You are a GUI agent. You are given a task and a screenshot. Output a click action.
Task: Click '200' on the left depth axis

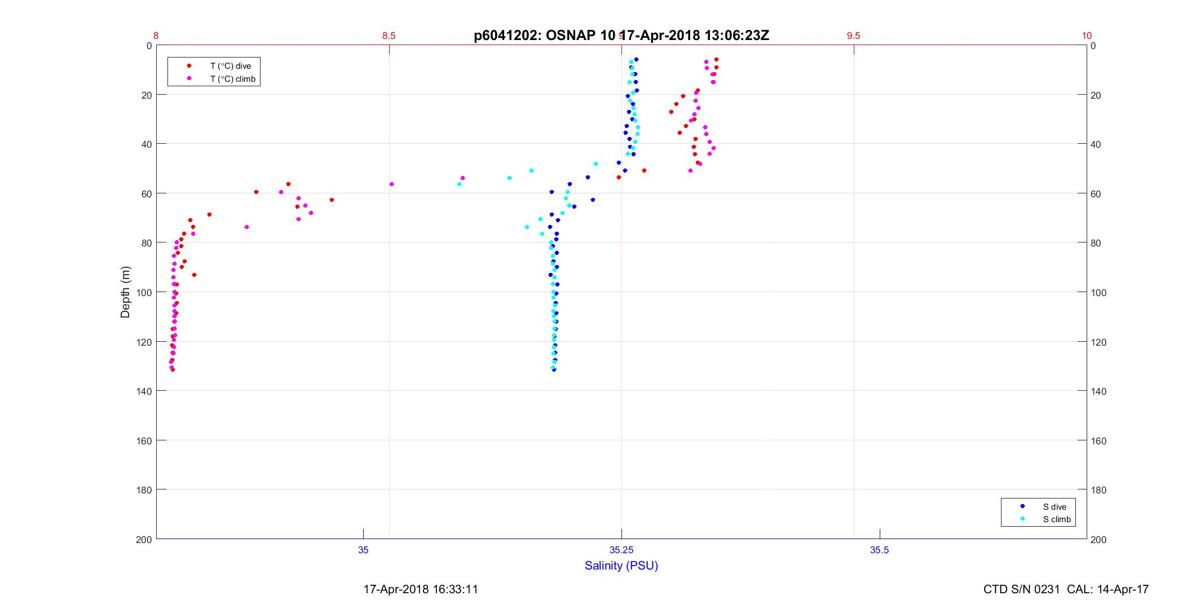click(x=144, y=540)
